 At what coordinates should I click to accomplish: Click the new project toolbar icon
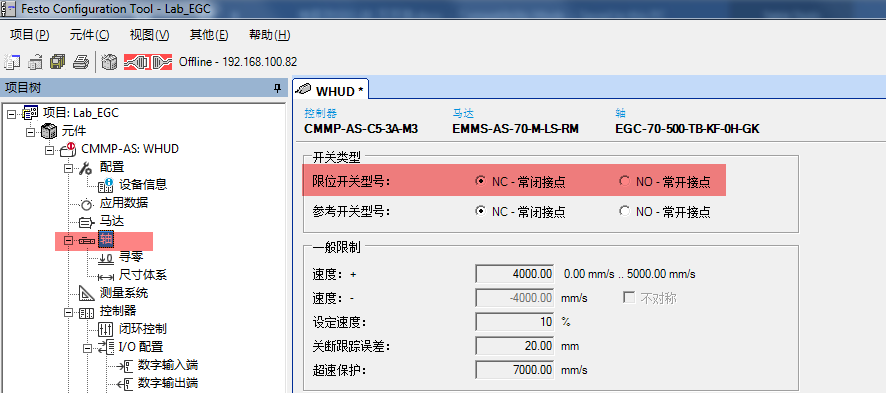click(12, 62)
